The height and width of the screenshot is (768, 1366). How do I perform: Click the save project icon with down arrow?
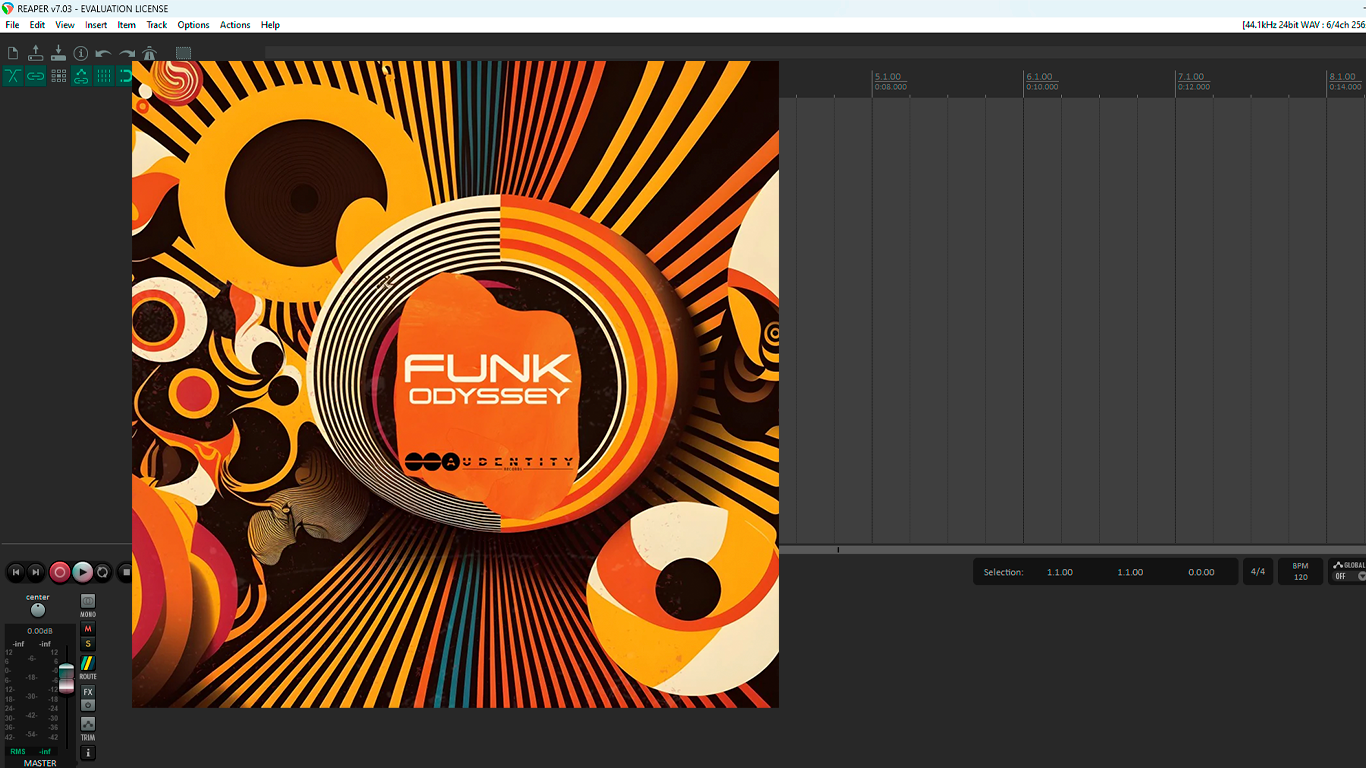tap(58, 53)
